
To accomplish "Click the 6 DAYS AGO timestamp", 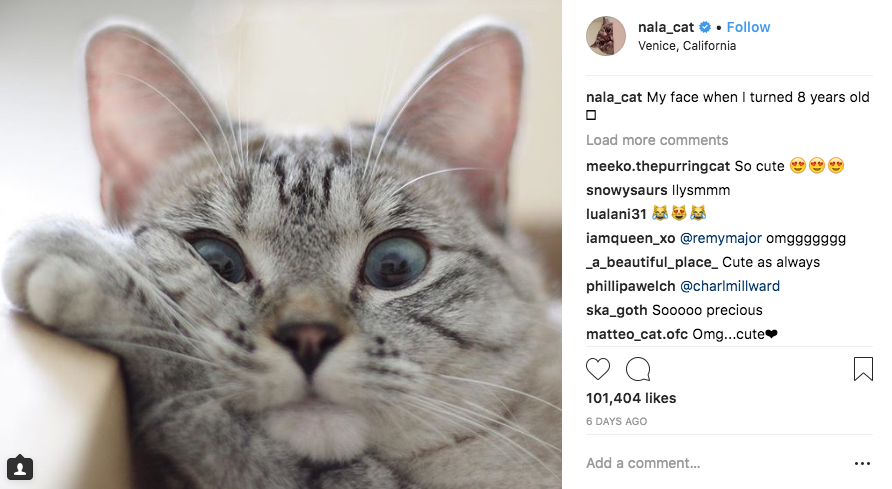I will coord(616,422).
